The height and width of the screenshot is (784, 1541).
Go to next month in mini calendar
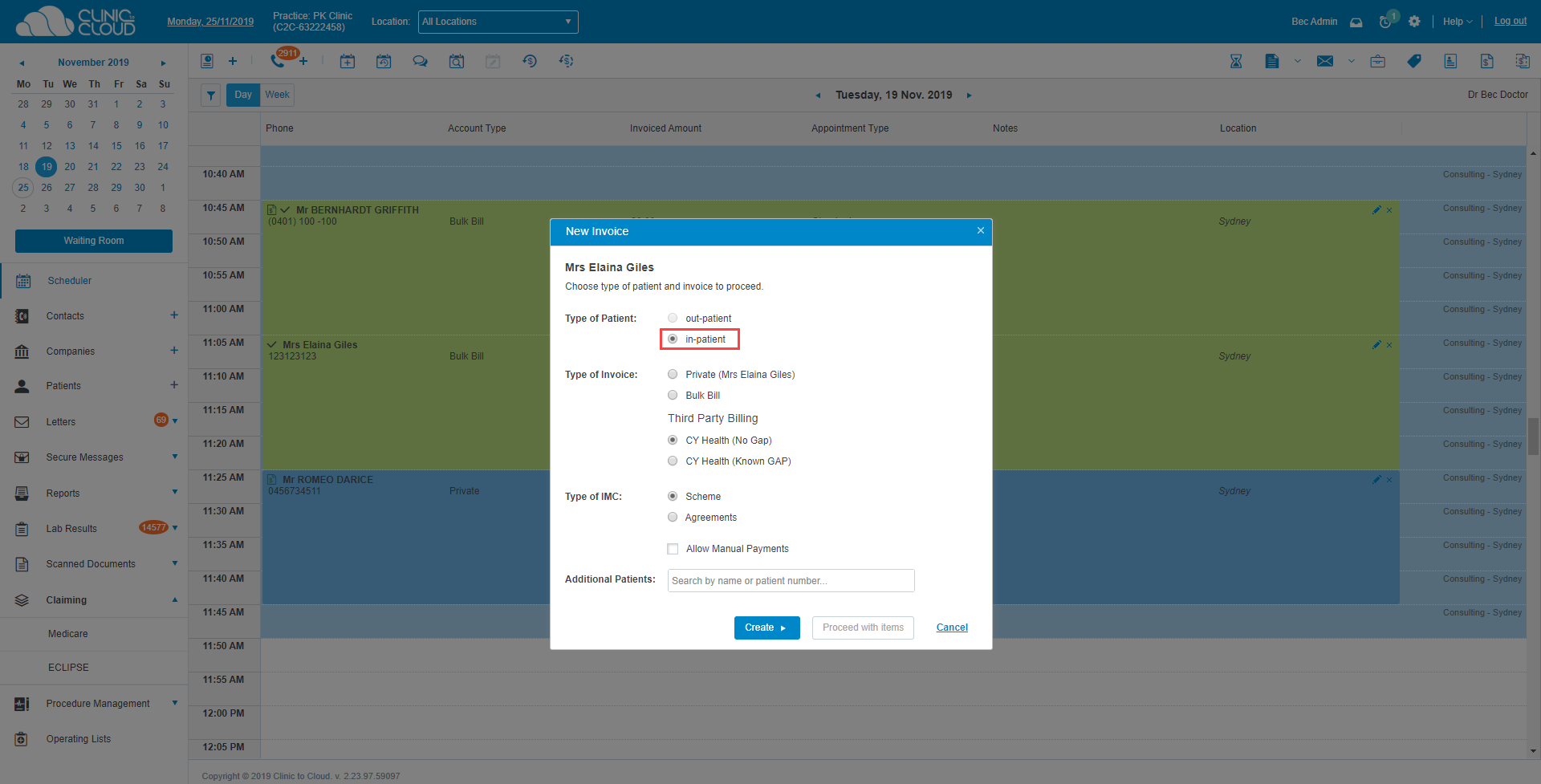click(164, 63)
